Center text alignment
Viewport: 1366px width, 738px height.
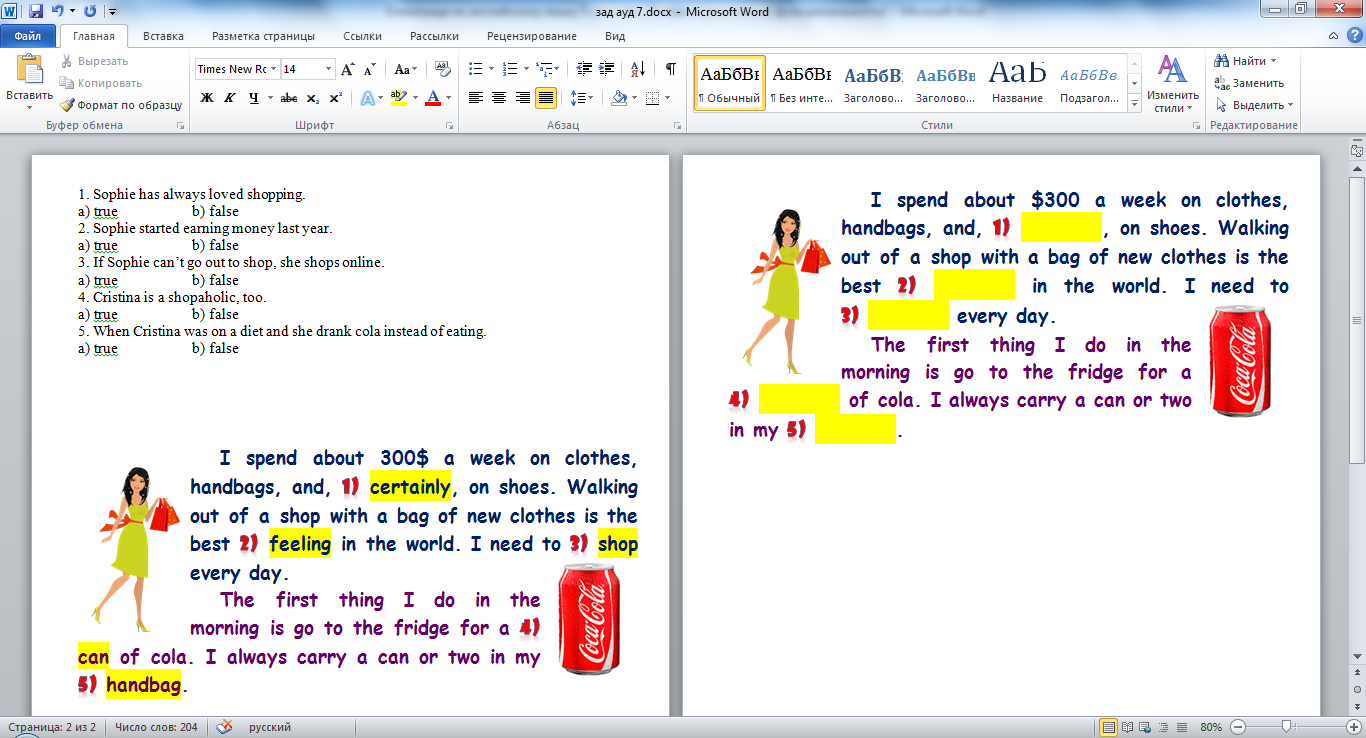coord(499,98)
